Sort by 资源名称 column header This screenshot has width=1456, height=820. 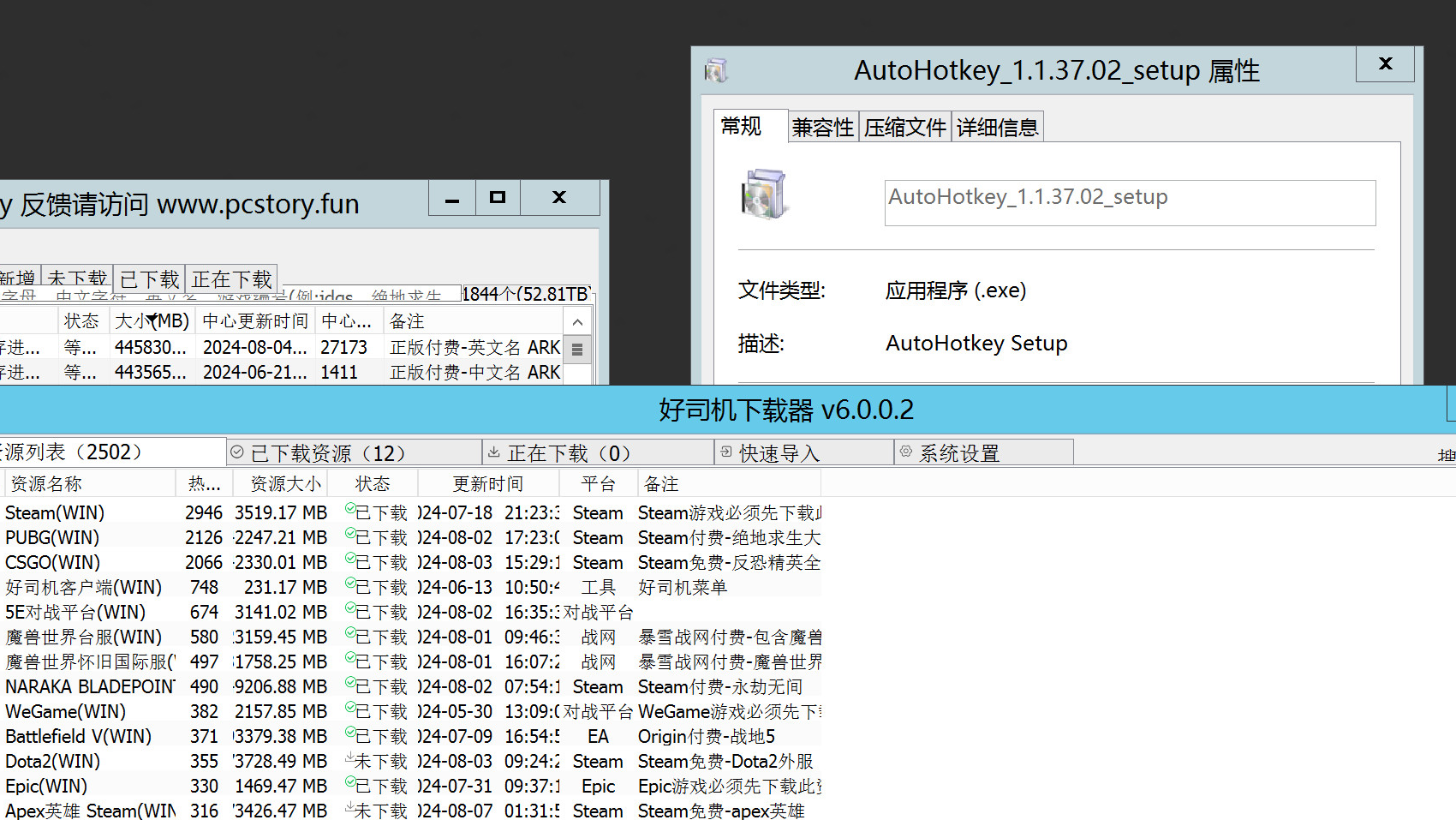(89, 483)
